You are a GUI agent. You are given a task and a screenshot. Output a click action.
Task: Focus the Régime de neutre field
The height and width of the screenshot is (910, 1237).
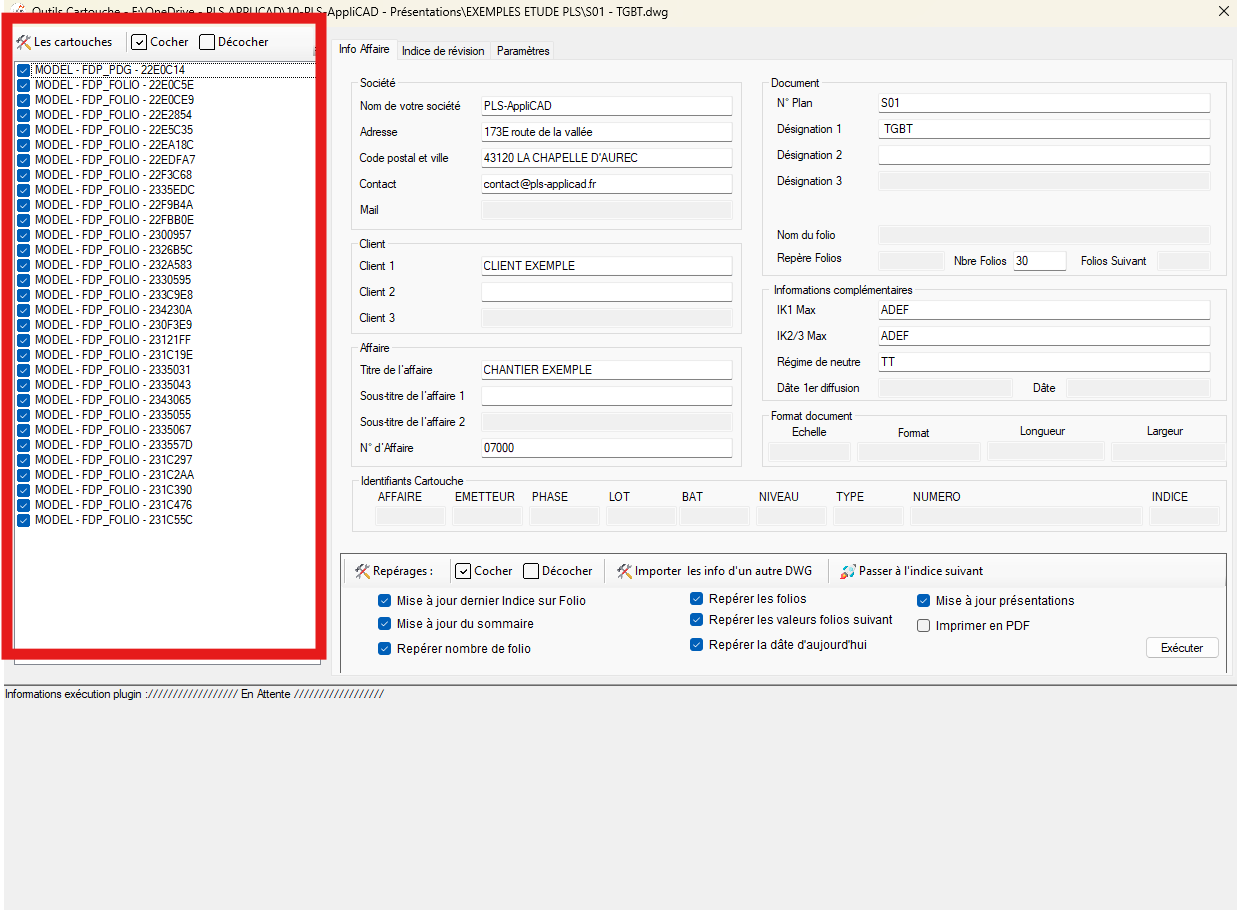(x=1043, y=362)
